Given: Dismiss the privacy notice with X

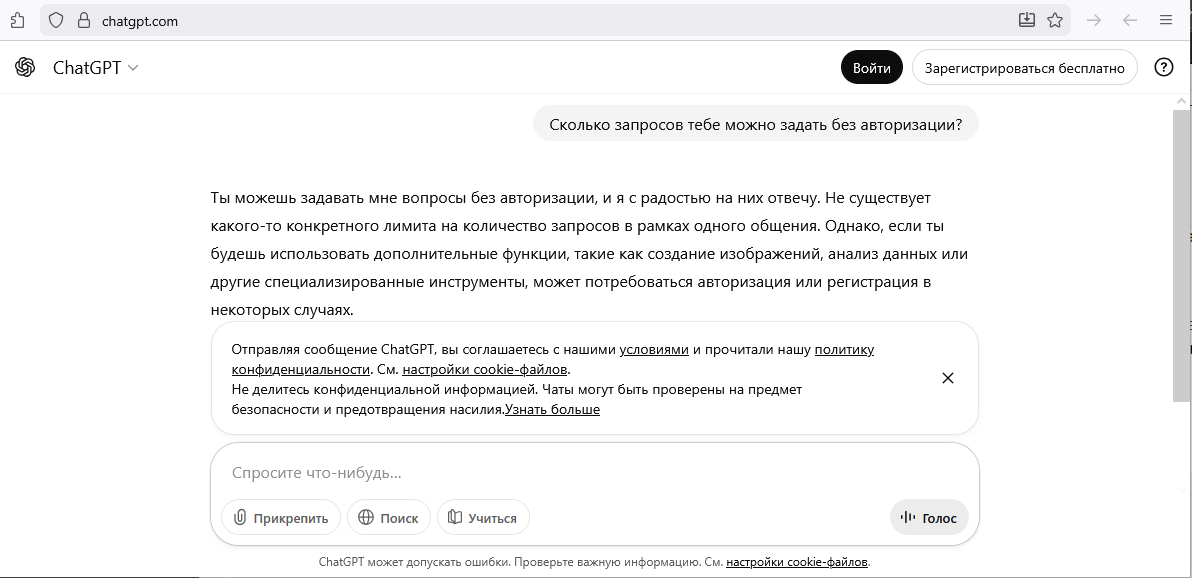Looking at the screenshot, I should [x=947, y=378].
